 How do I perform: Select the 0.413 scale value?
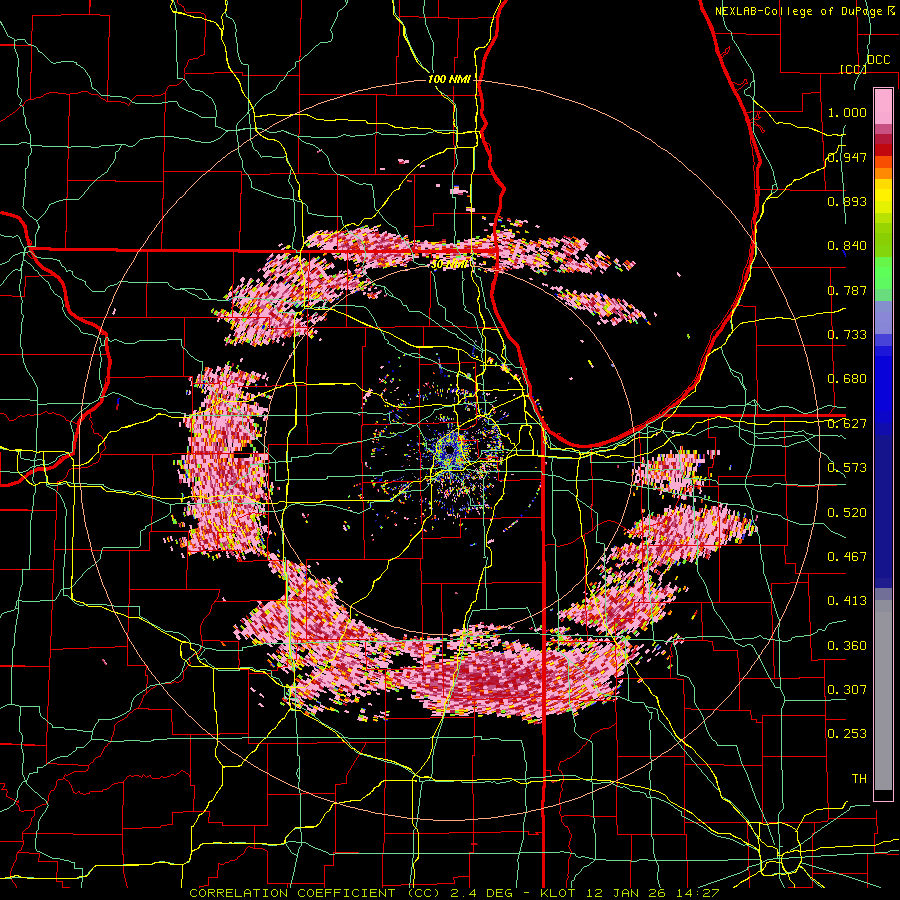pyautogui.click(x=847, y=601)
